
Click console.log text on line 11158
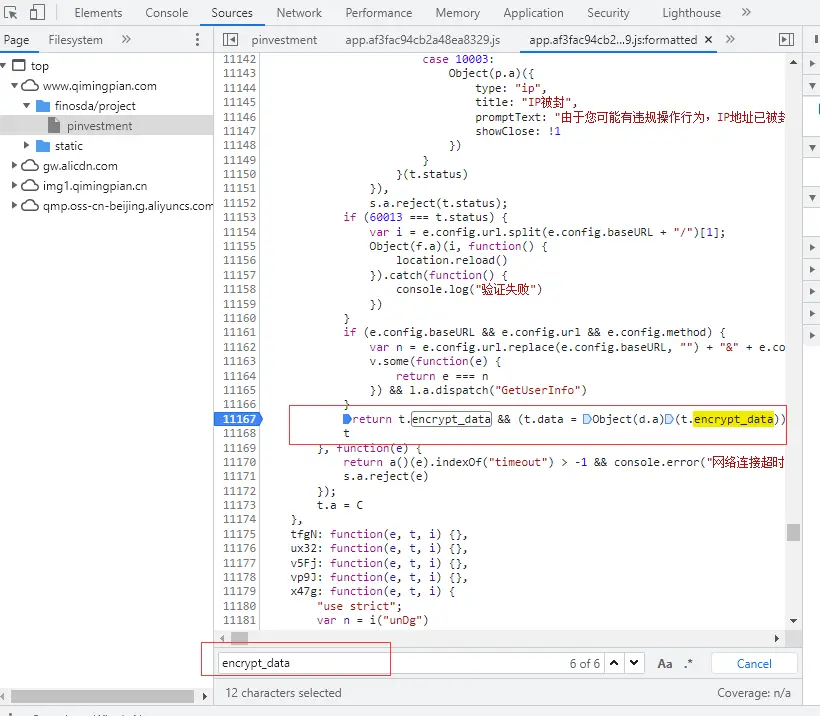click(432, 289)
